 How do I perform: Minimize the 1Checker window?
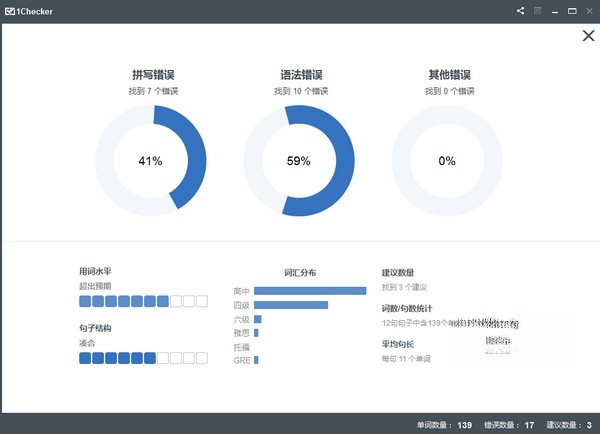point(555,12)
